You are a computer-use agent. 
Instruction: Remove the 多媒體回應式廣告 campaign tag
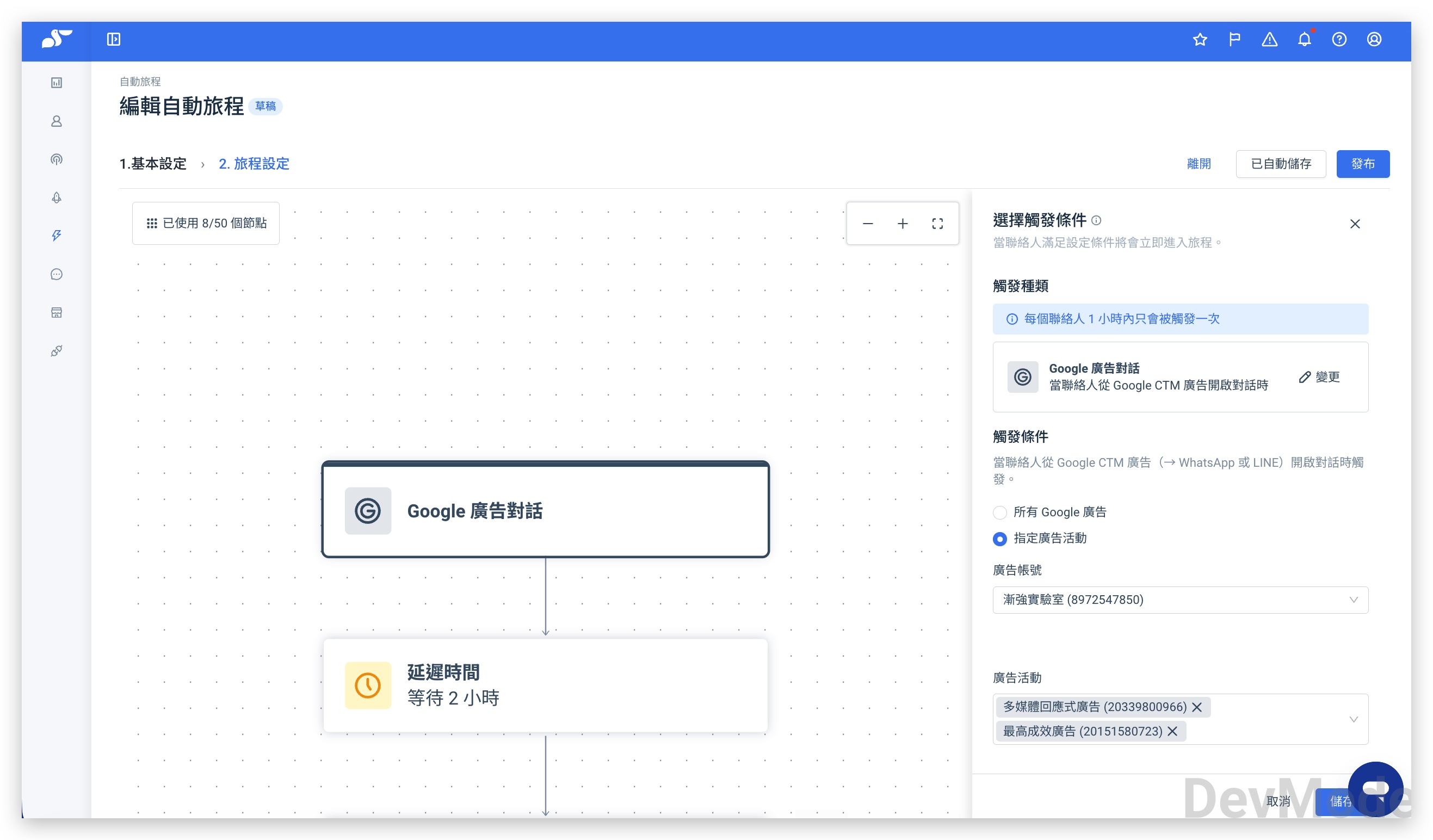click(1197, 707)
